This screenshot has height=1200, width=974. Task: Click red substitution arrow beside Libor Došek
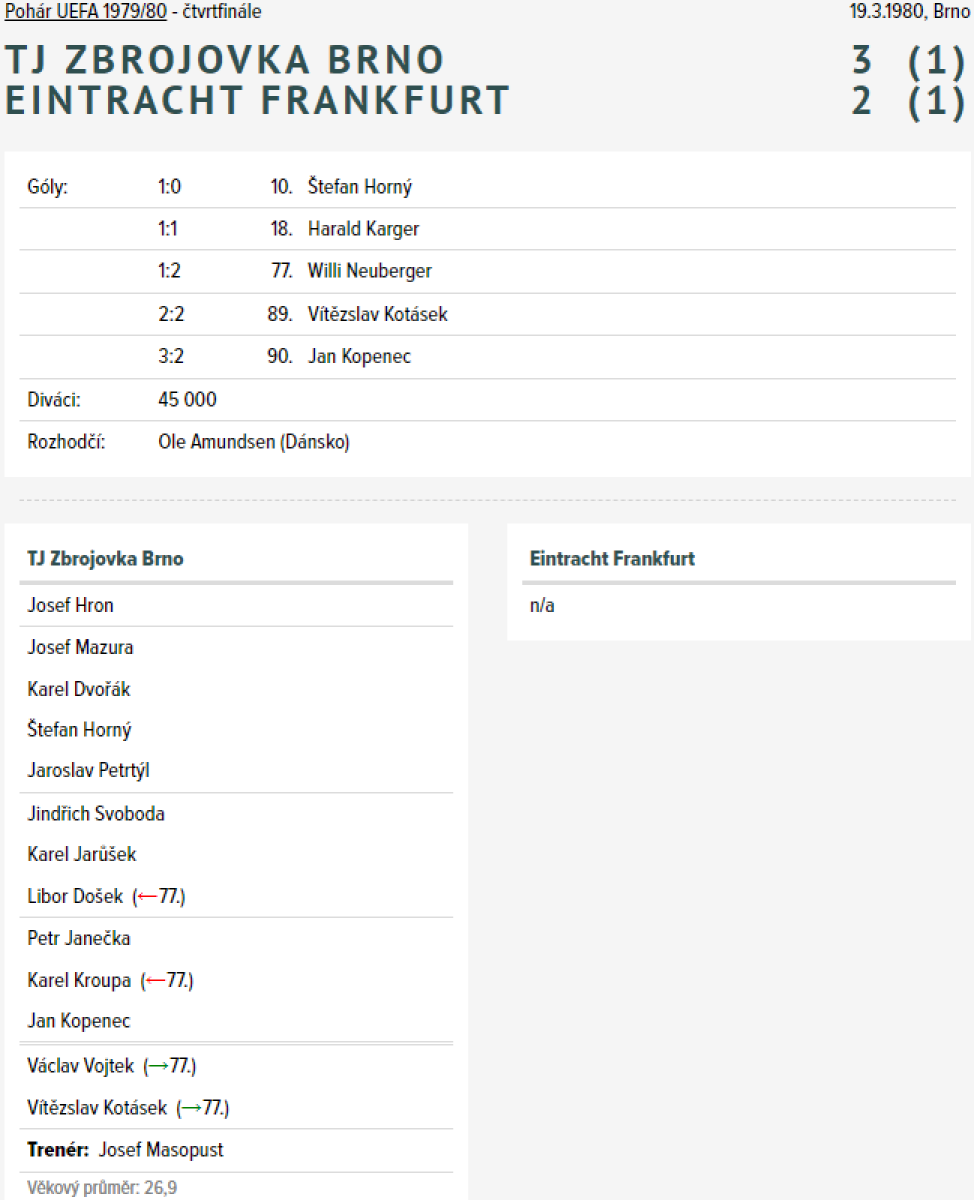click(x=147, y=897)
